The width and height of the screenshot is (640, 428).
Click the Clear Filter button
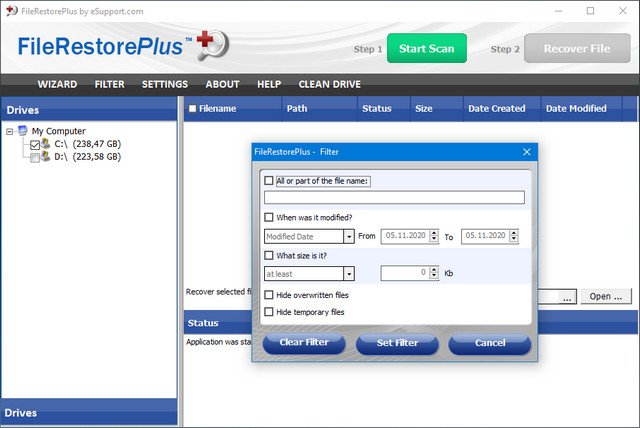click(304, 343)
